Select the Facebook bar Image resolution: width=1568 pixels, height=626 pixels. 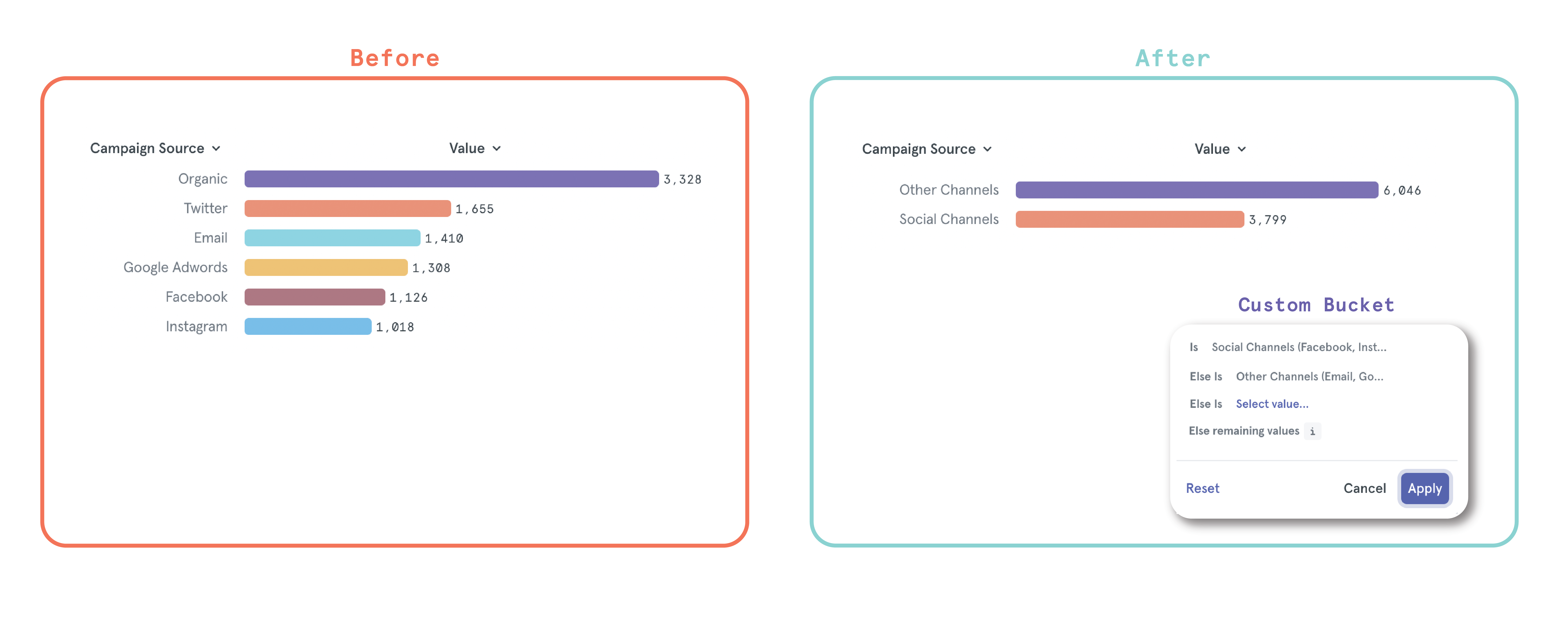point(315,297)
